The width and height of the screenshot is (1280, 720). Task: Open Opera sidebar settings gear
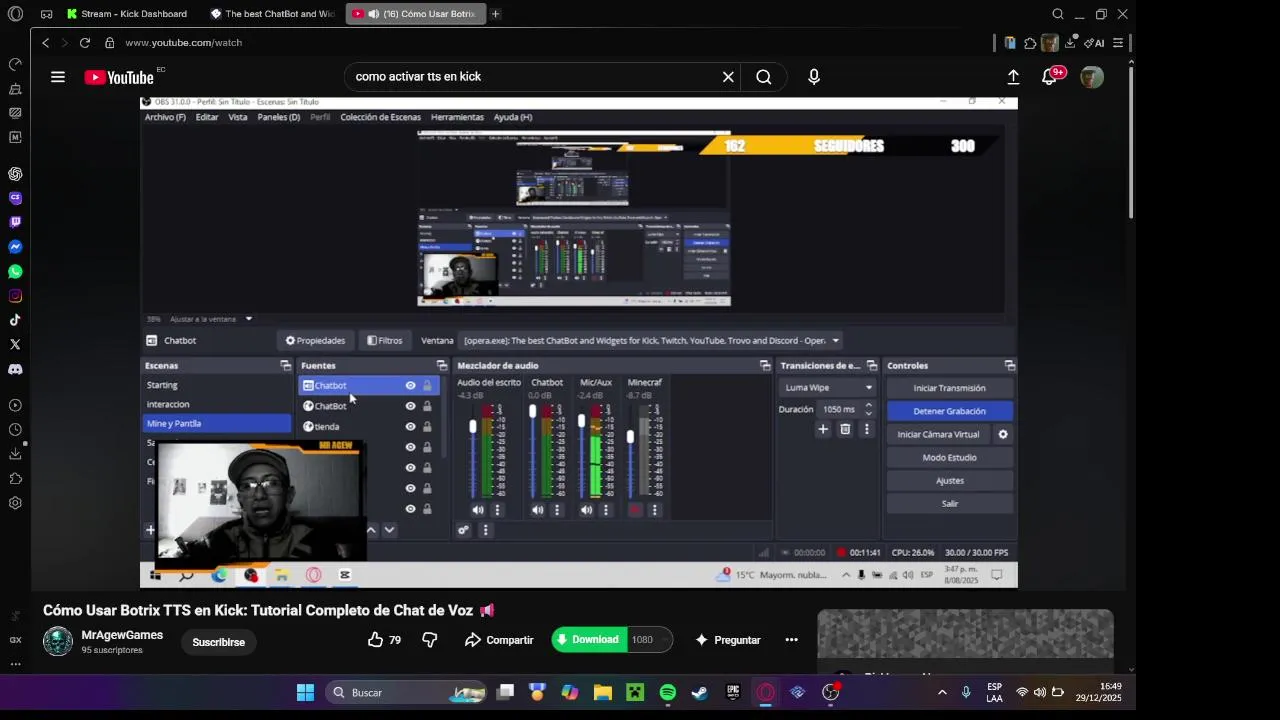pos(15,503)
